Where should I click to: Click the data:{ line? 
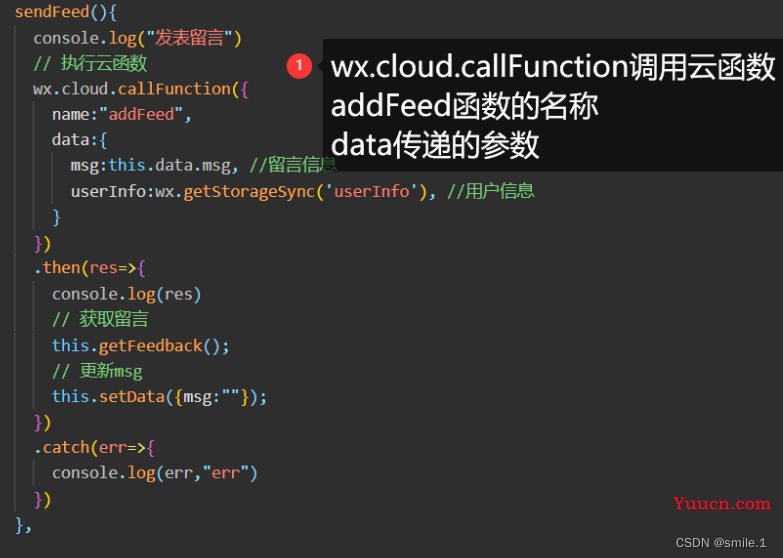(79, 140)
